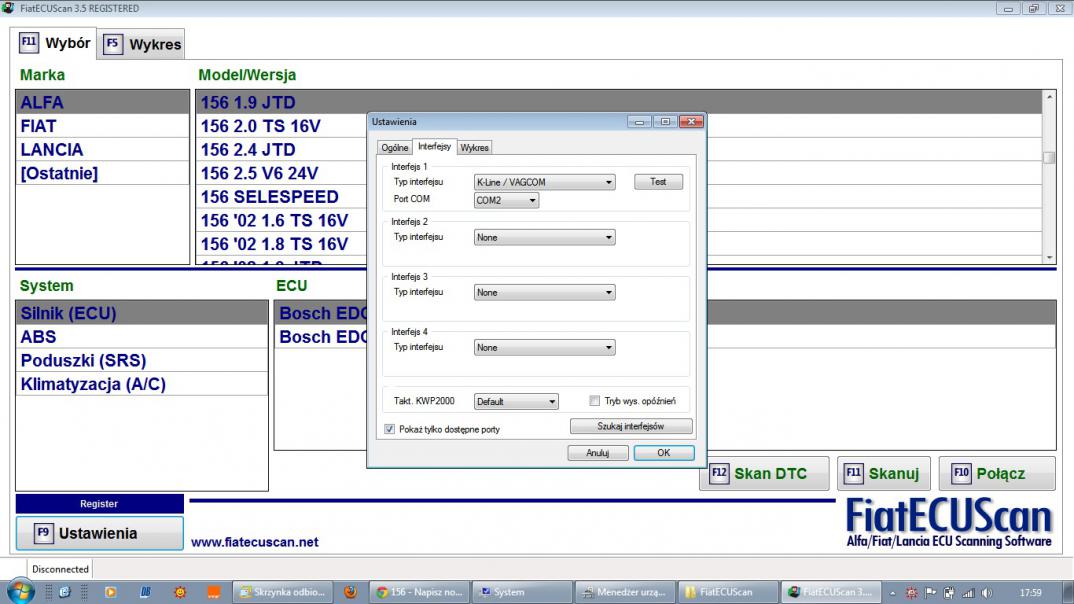Click the network signal tray icon
This screenshot has width=1074, height=604.
click(x=968, y=592)
